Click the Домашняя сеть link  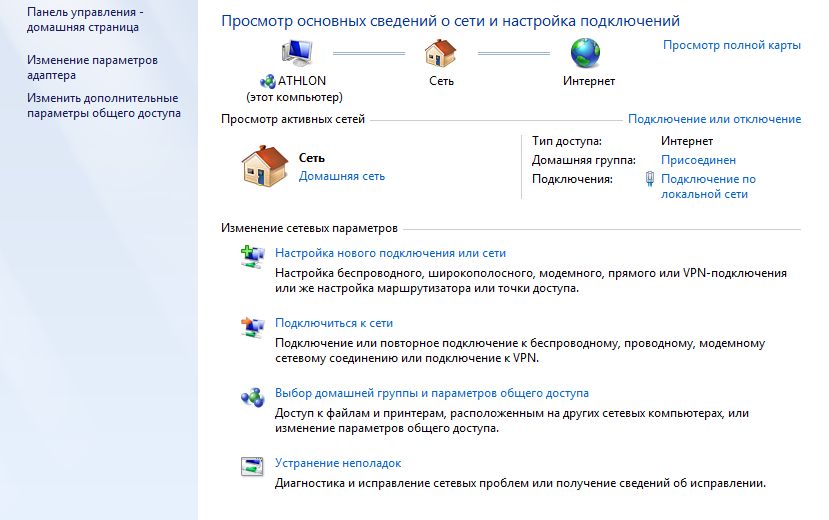pos(342,176)
